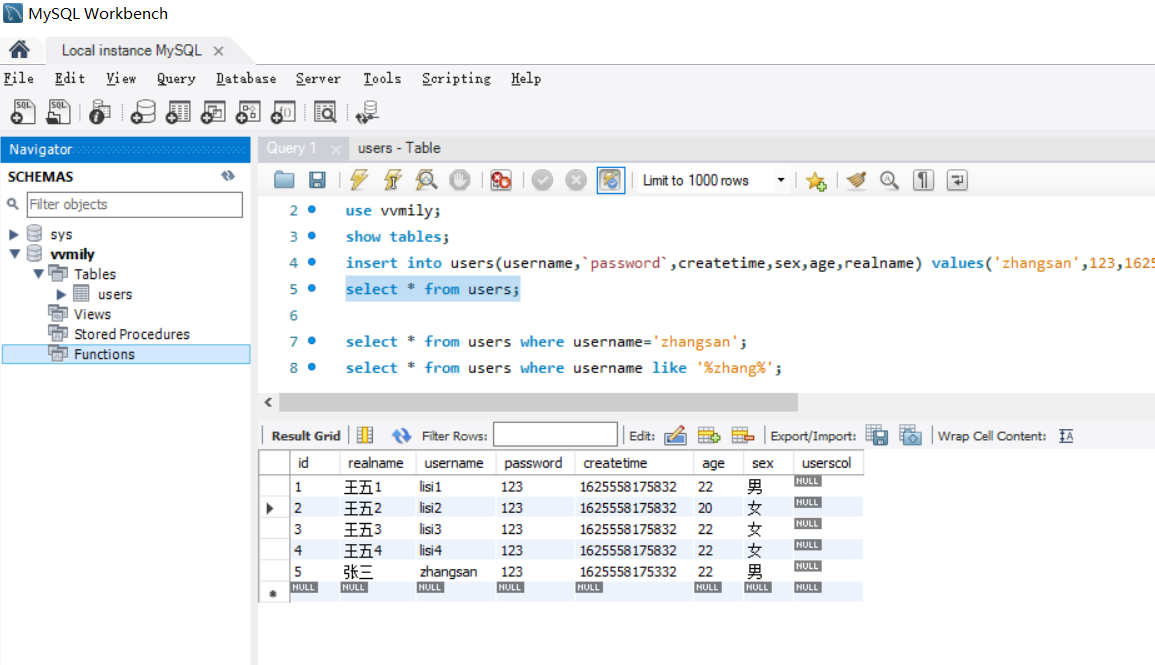The height and width of the screenshot is (665, 1155).
Task: Expand the sys schema
Action: coord(13,234)
